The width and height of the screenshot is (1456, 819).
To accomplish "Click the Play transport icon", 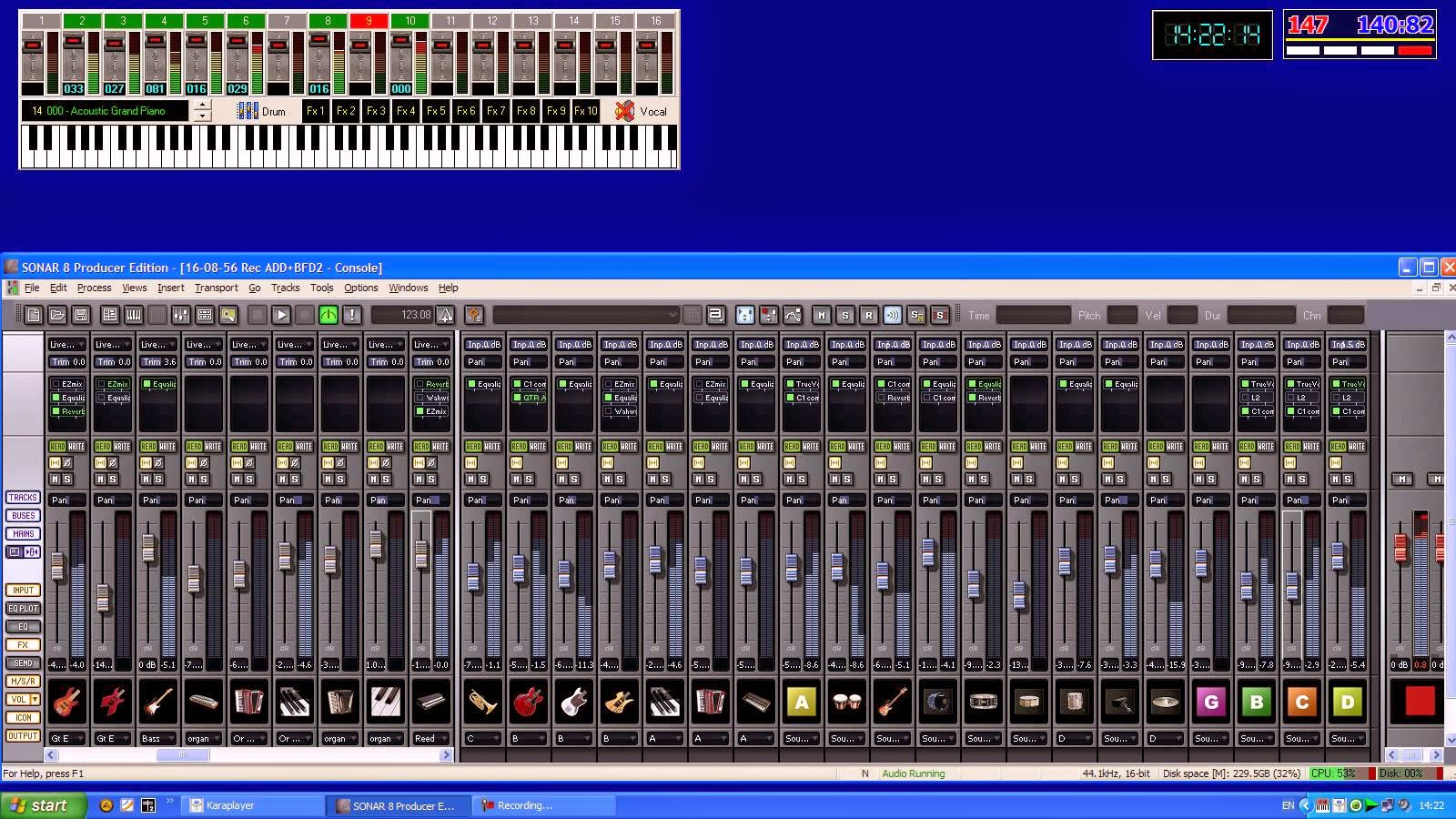I will coord(281,315).
